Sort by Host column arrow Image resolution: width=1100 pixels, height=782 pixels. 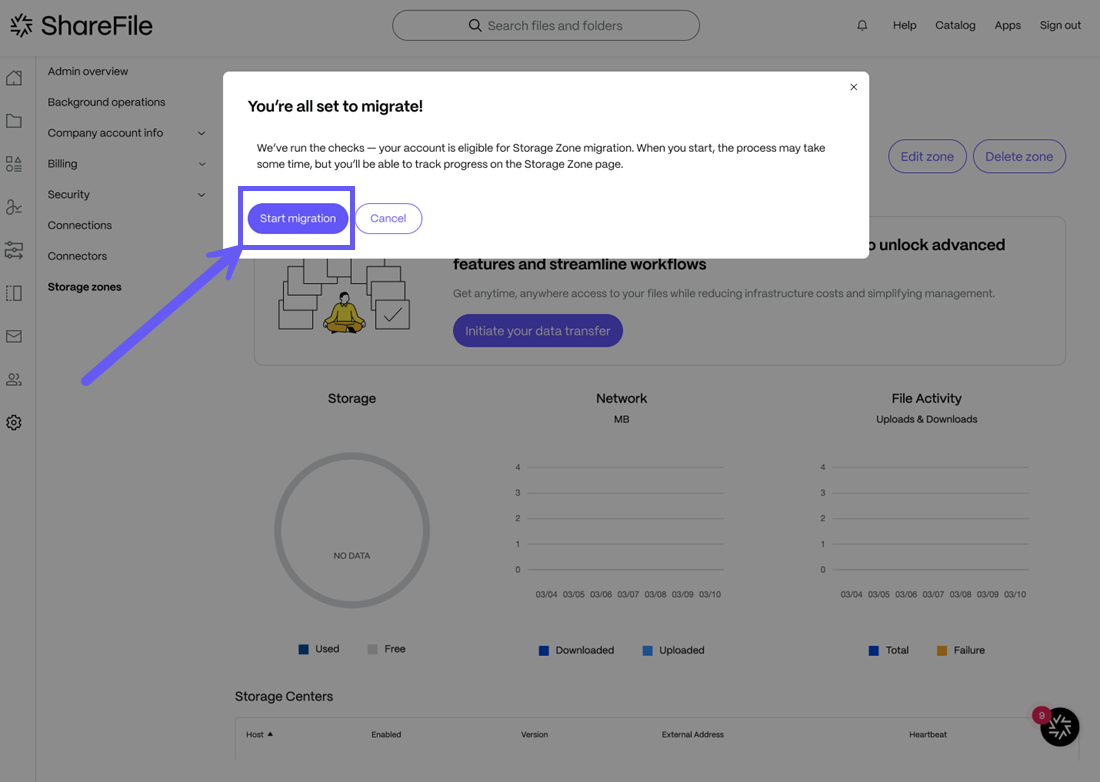pyautogui.click(x=270, y=734)
